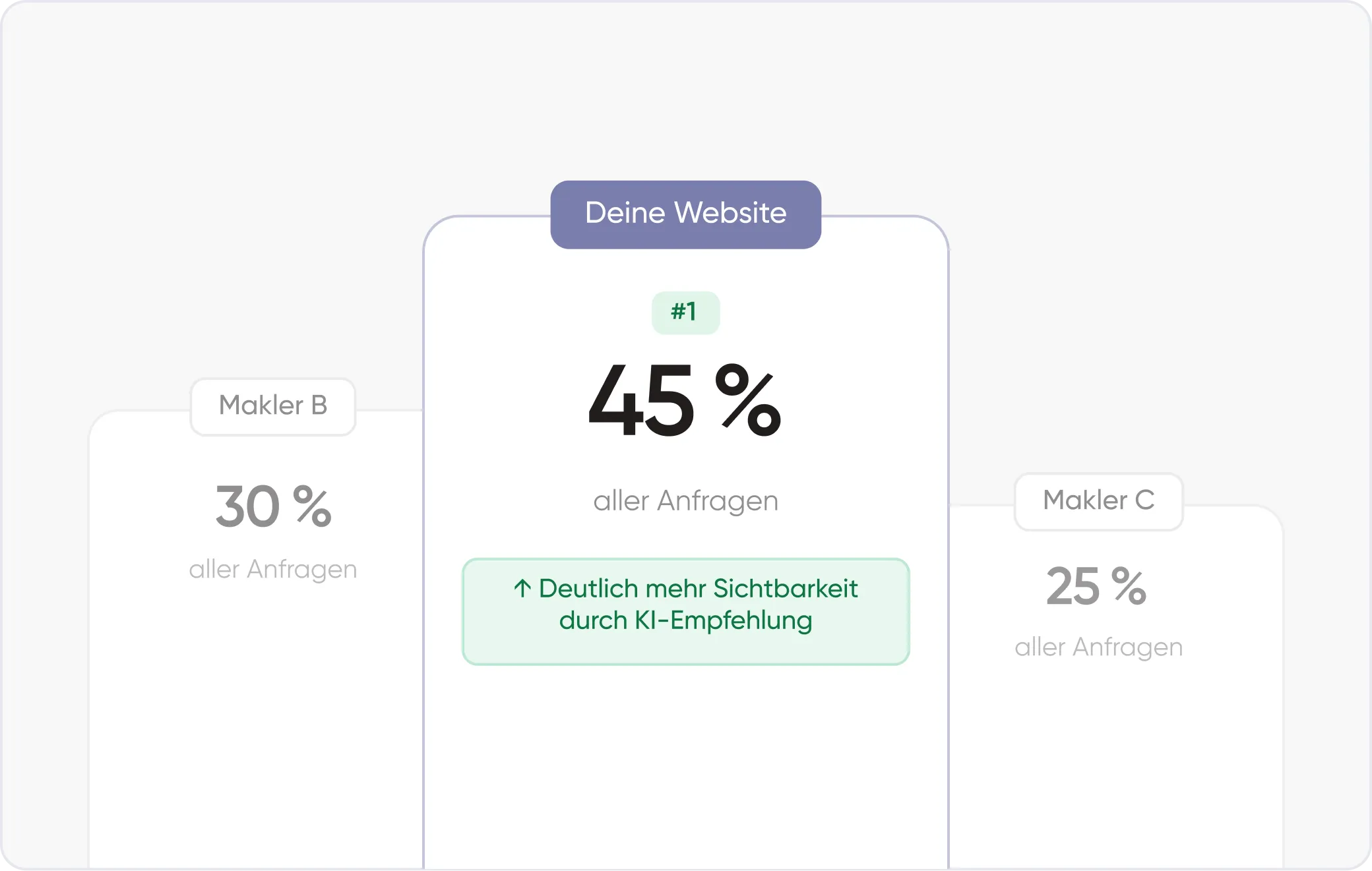Click the 45 % headline figure
The height and width of the screenshot is (871, 1372).
coord(685,401)
